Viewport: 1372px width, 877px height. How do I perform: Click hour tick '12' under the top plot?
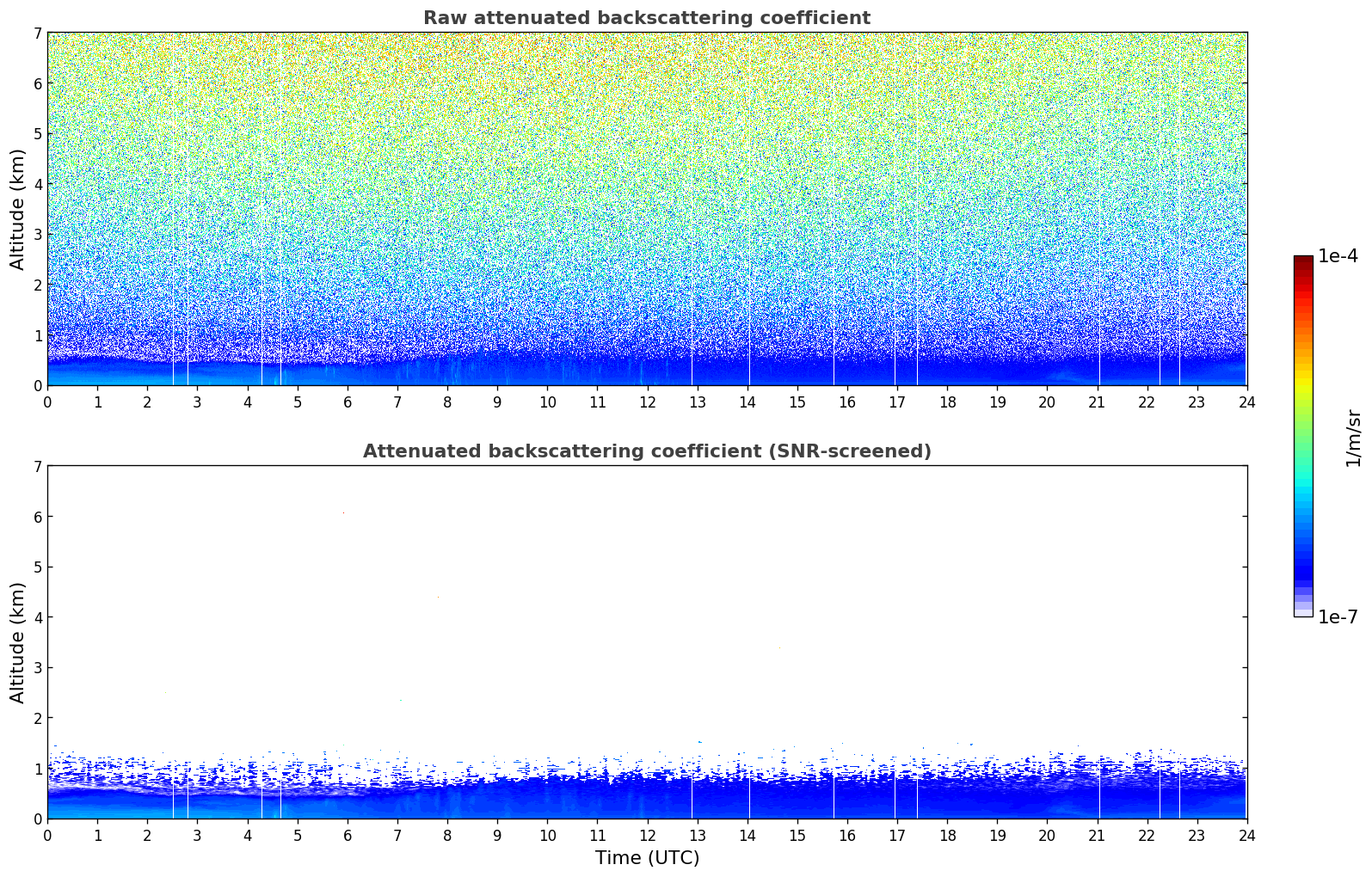[647, 402]
